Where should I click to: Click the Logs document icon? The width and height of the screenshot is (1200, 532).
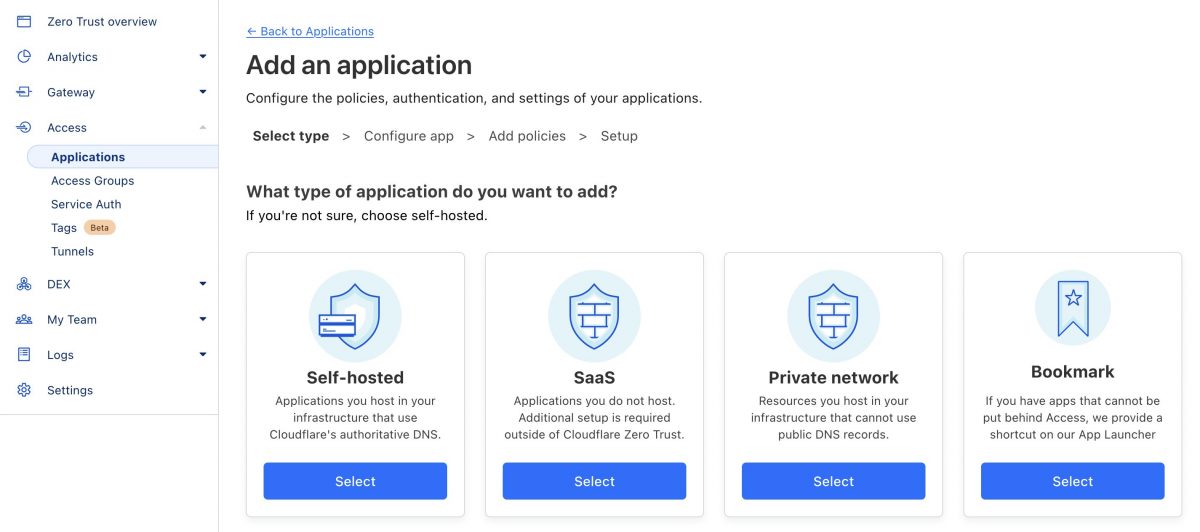point(24,355)
